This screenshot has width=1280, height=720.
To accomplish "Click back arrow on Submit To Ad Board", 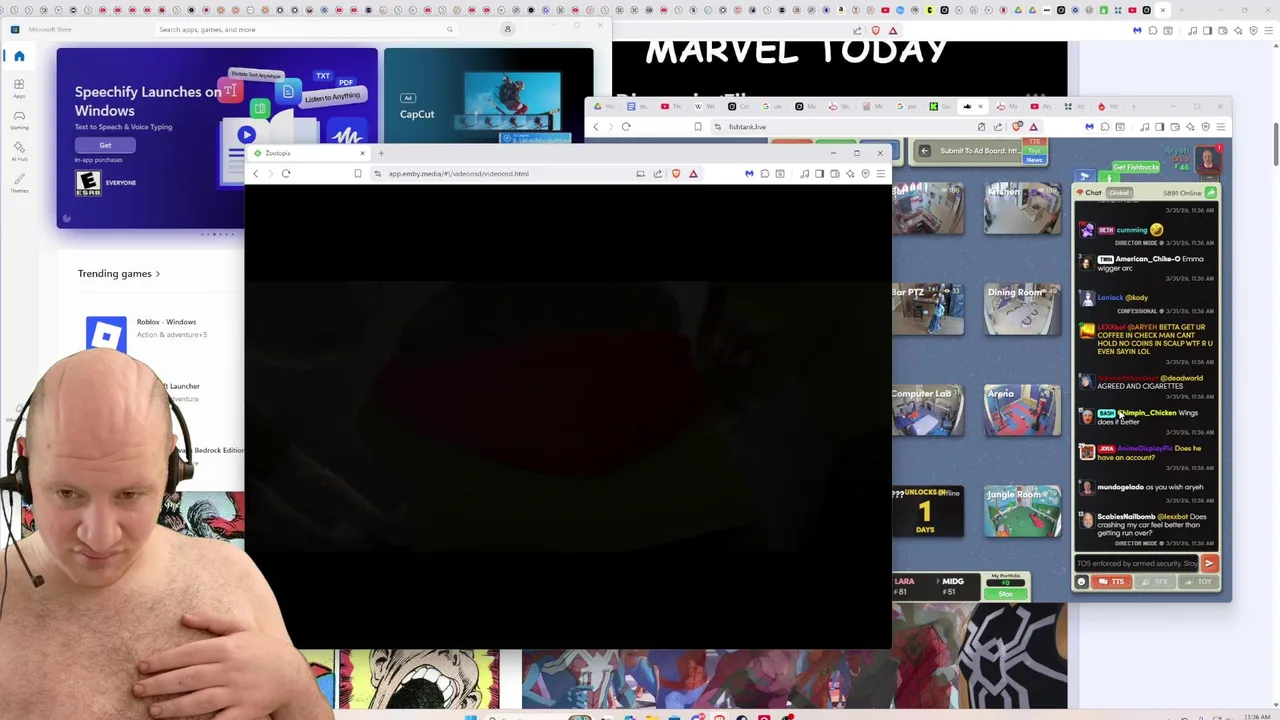I will pyautogui.click(x=924, y=151).
